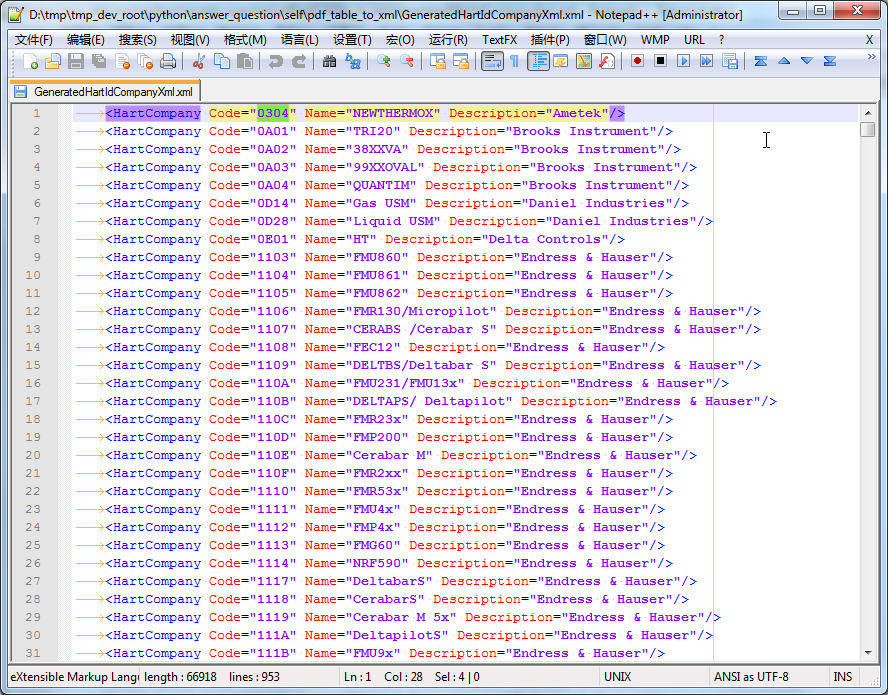Click the Cut scissors icon
The width and height of the screenshot is (888, 695).
(199, 62)
